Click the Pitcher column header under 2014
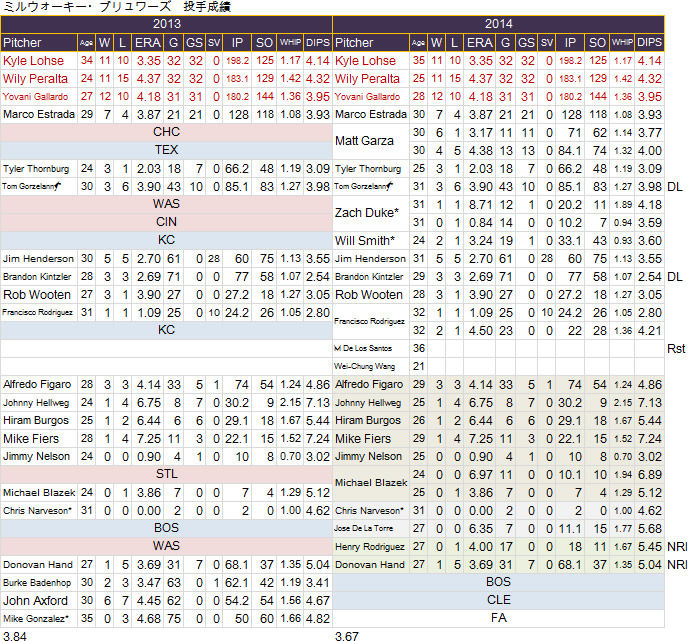This screenshot has width=688, height=641. click(x=371, y=43)
